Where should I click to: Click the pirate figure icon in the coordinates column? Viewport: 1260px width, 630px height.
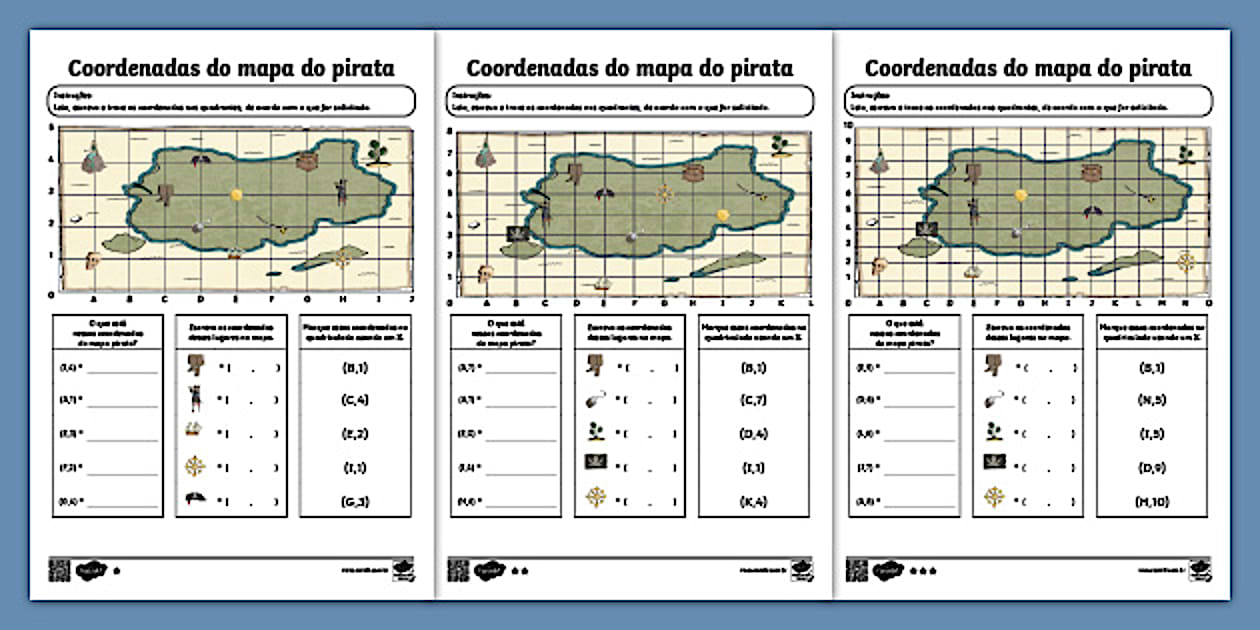point(194,397)
